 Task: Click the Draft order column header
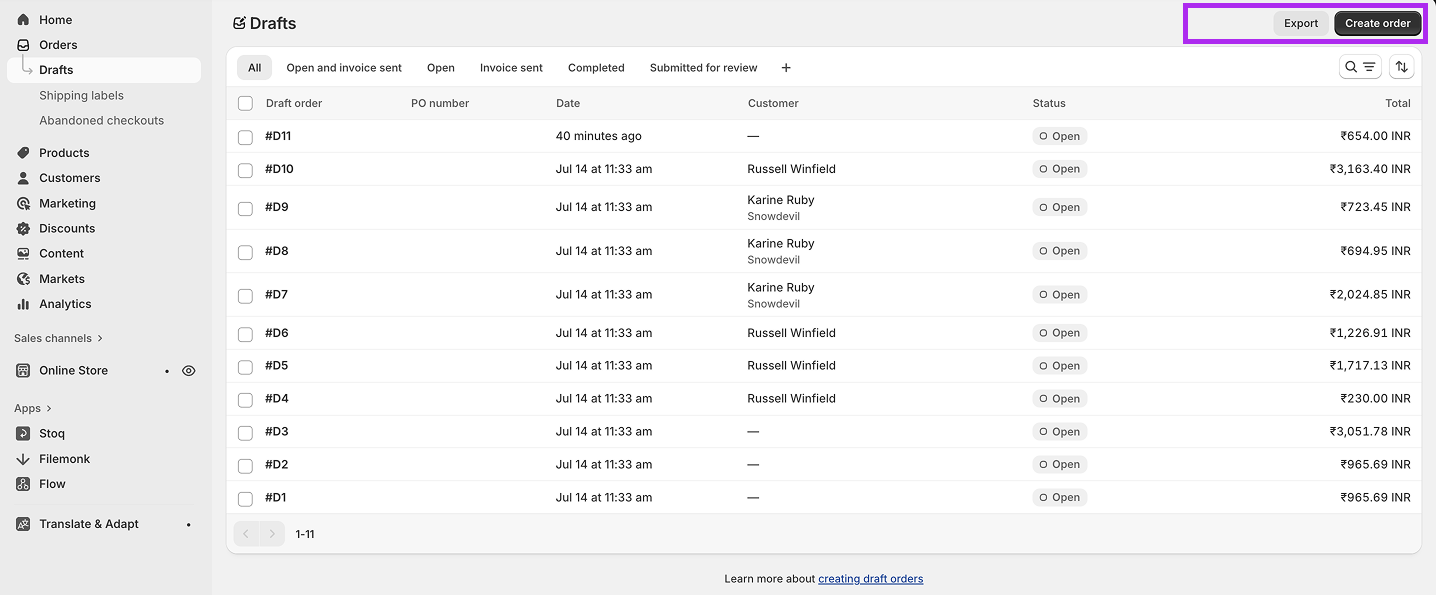click(x=294, y=103)
